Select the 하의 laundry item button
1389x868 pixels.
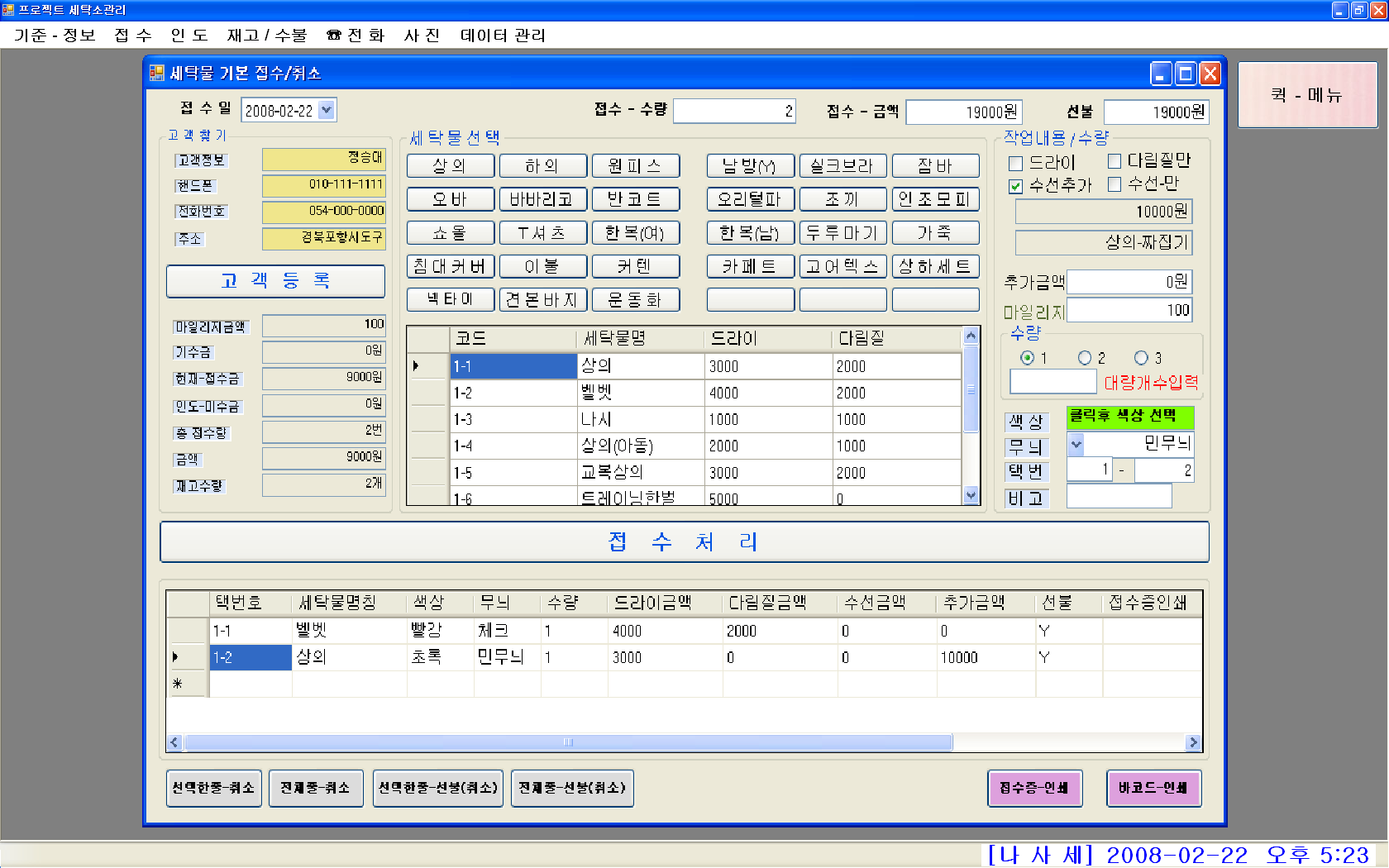[x=543, y=166]
